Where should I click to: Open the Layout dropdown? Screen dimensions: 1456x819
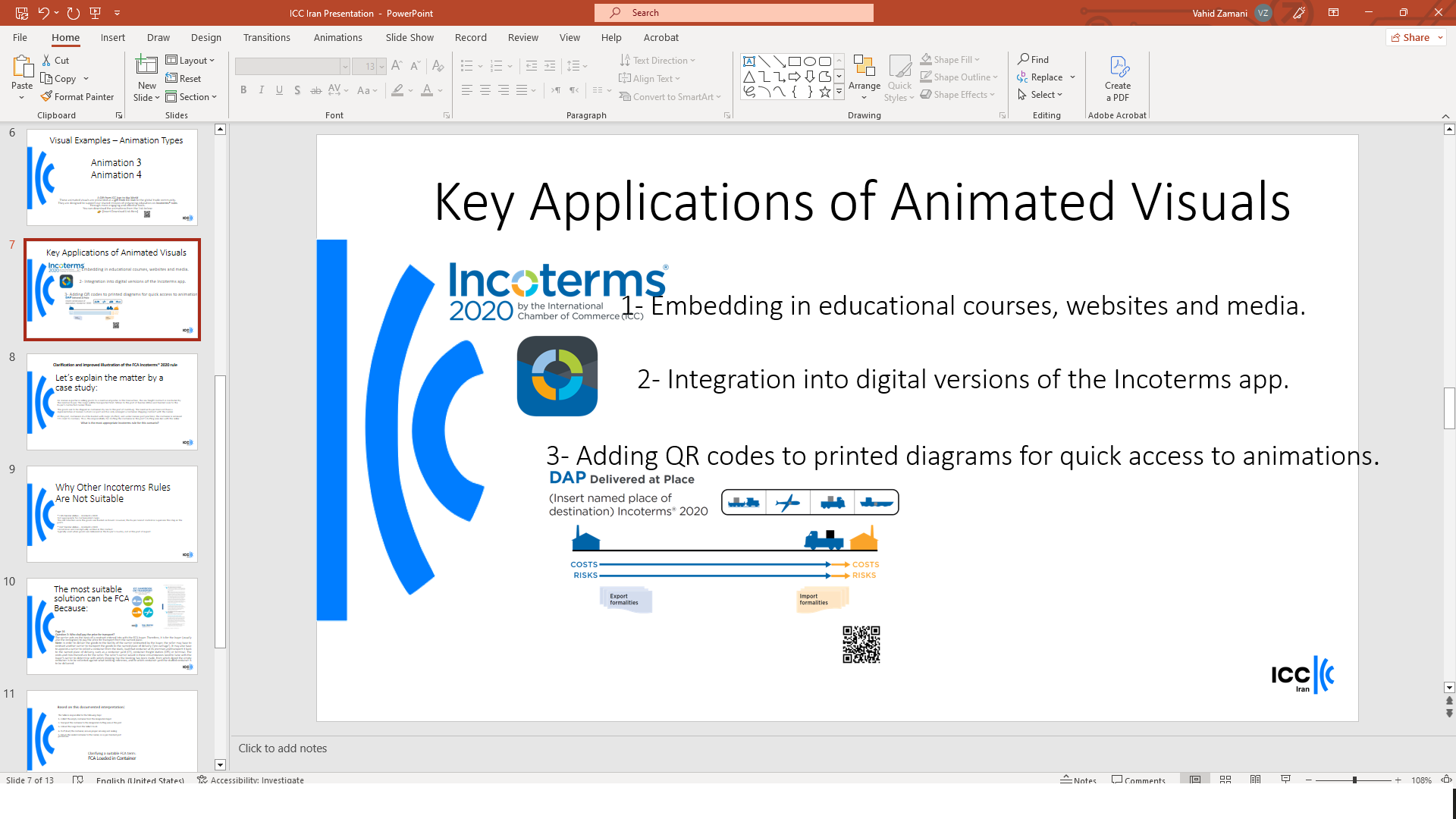(x=190, y=61)
